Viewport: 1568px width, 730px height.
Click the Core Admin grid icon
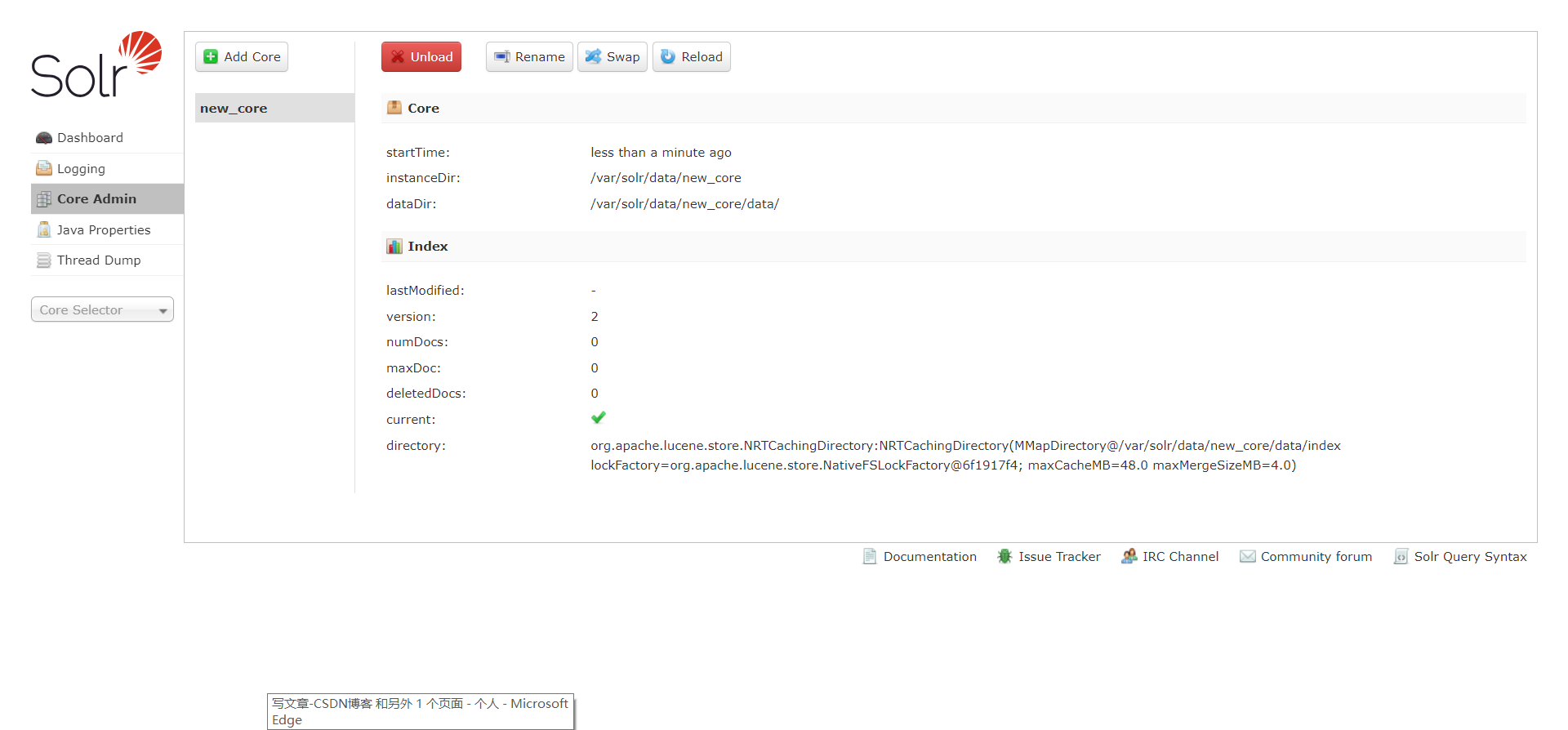coord(44,199)
